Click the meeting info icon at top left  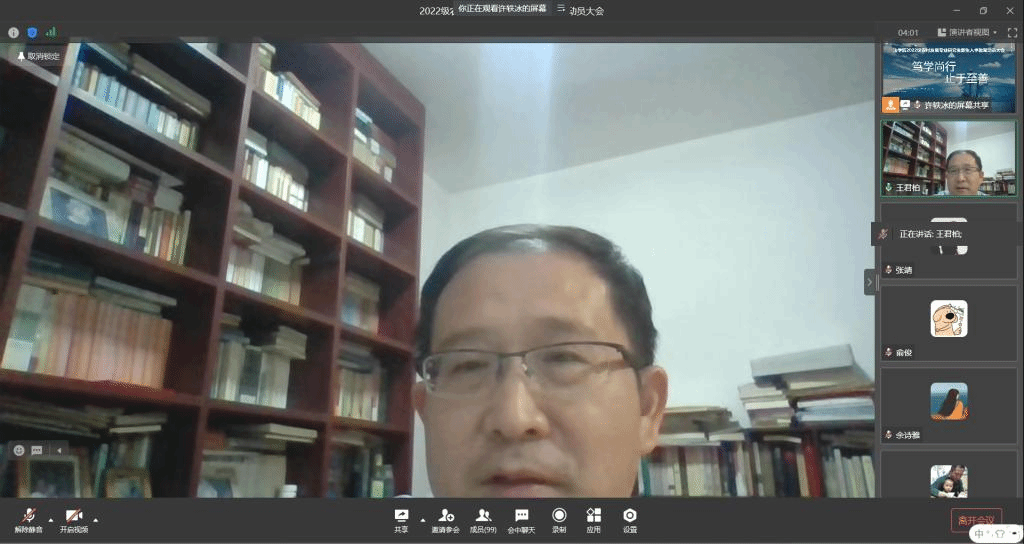[x=13, y=32]
